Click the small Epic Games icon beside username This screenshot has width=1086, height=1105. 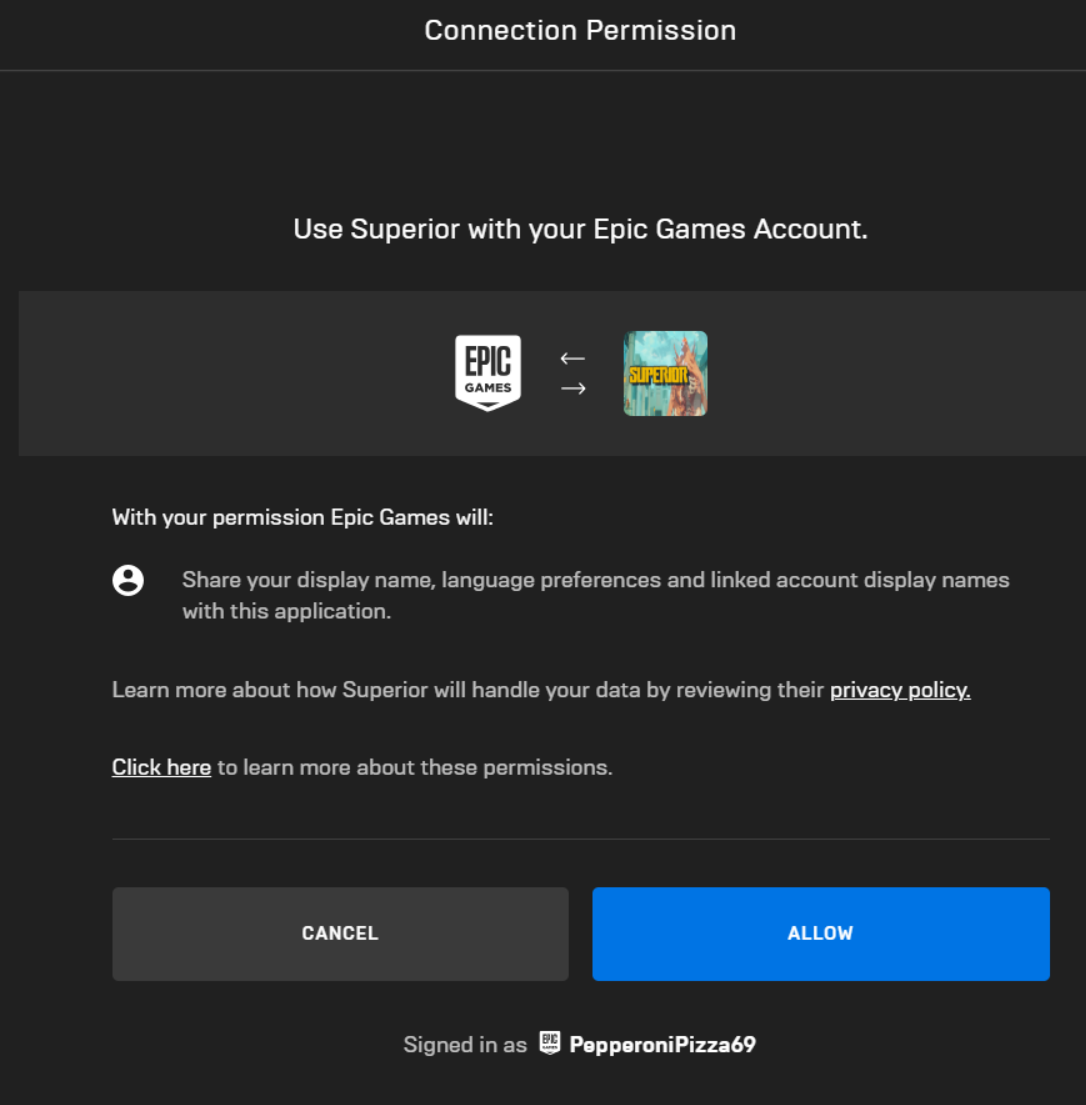550,1043
